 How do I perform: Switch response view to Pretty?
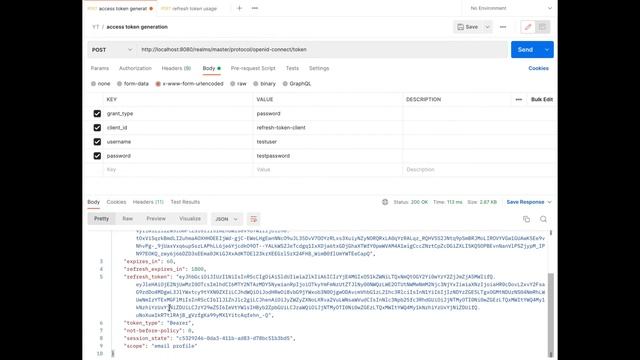coord(102,219)
